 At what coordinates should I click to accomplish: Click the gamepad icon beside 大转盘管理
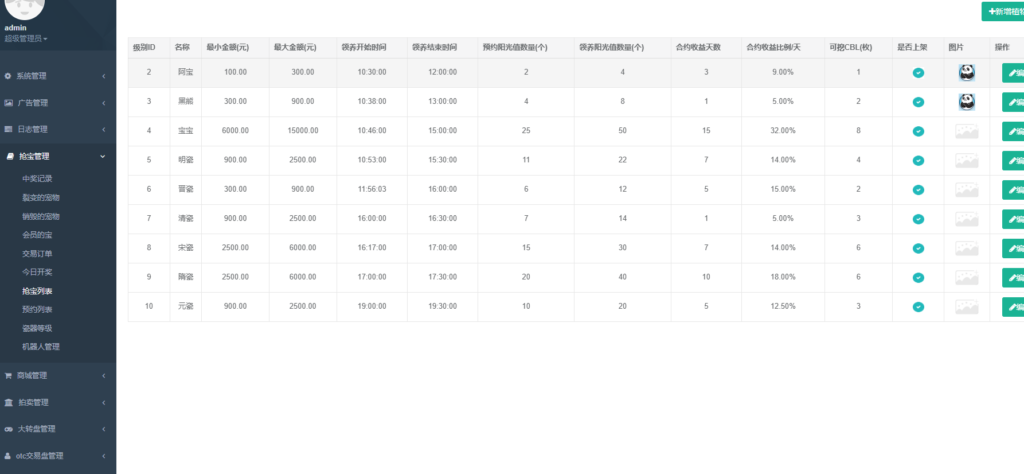click(8, 429)
